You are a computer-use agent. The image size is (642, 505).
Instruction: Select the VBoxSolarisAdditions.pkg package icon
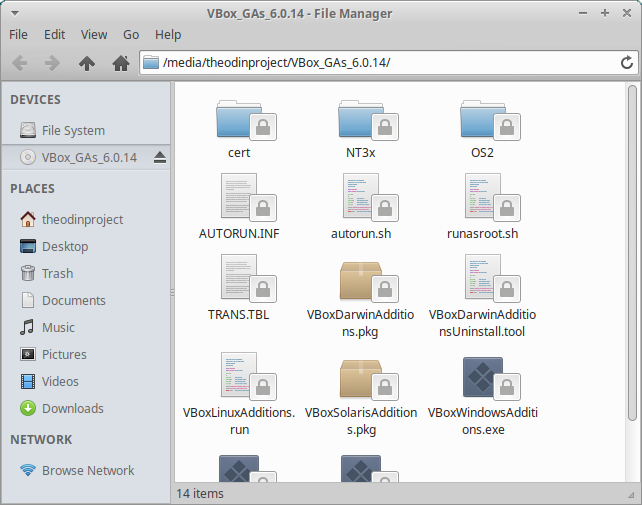pyautogui.click(x=361, y=378)
